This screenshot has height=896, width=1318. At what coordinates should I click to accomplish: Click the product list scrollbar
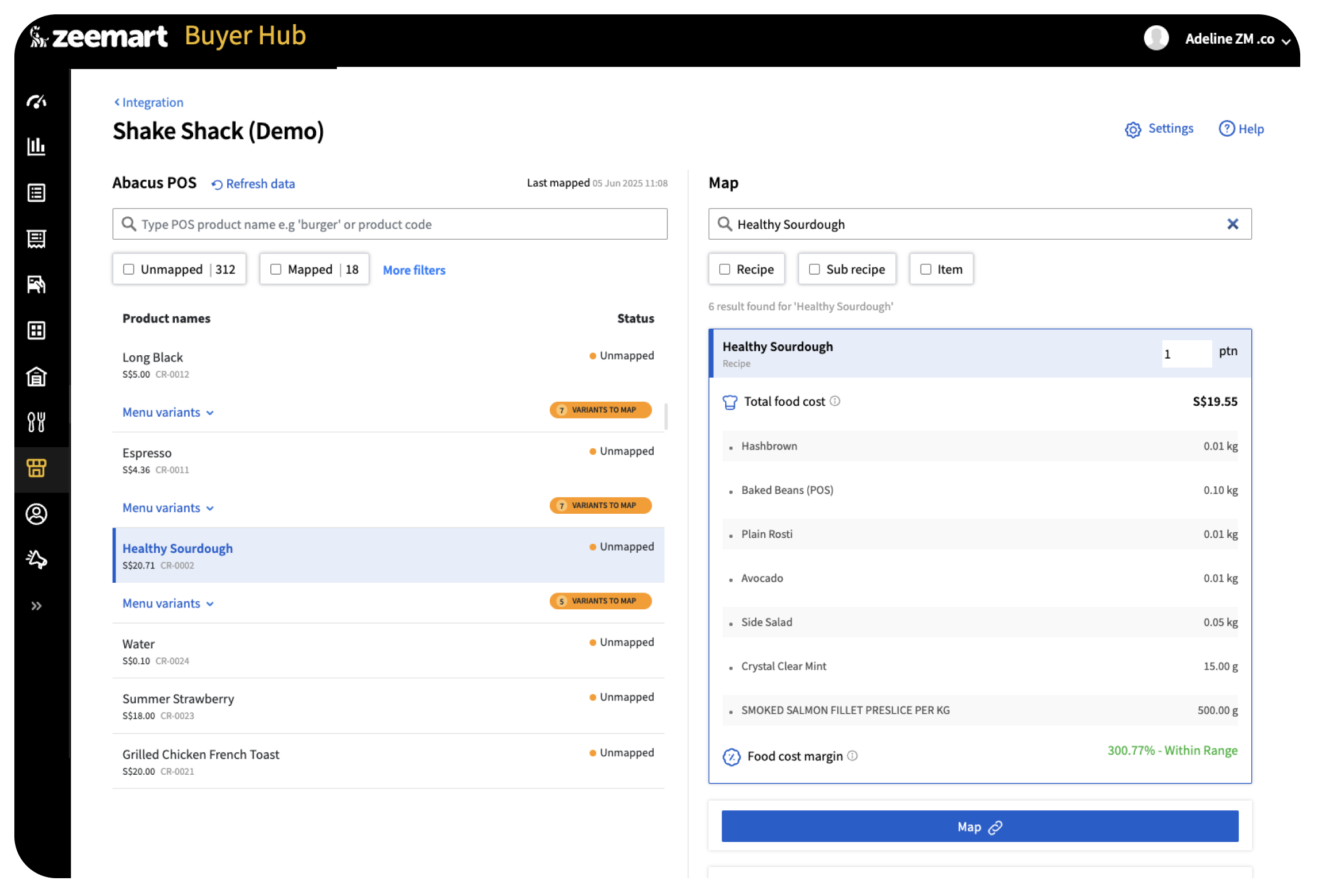coord(666,417)
